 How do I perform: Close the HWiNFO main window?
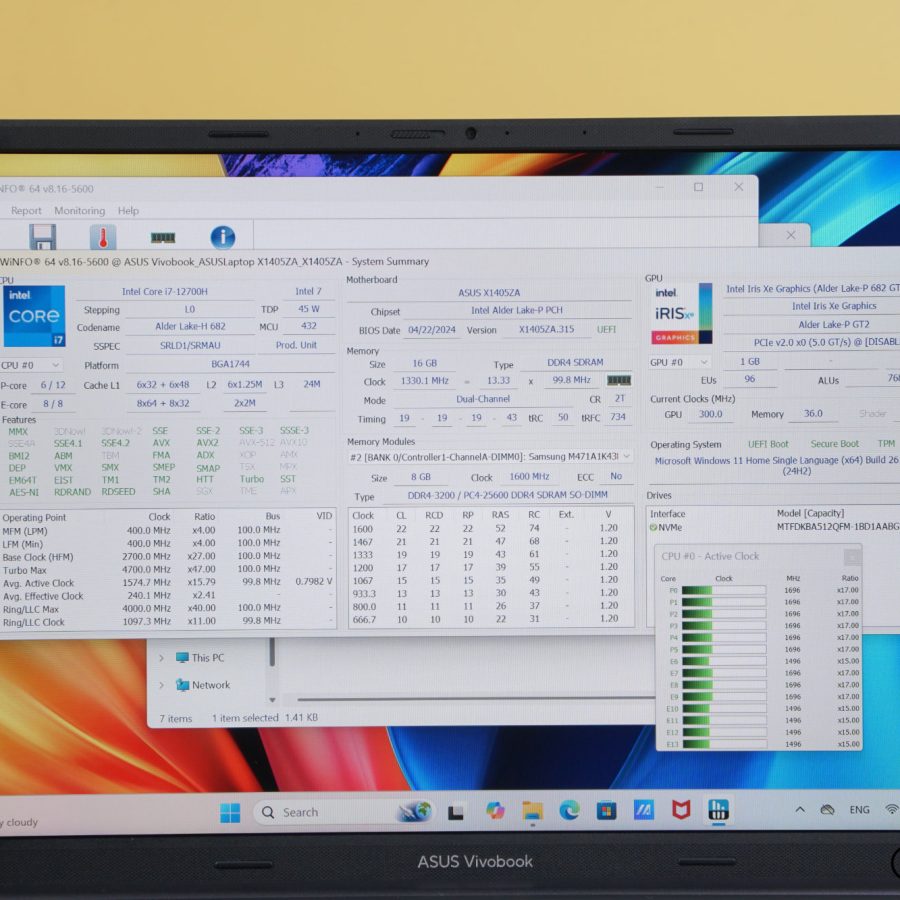point(739,187)
